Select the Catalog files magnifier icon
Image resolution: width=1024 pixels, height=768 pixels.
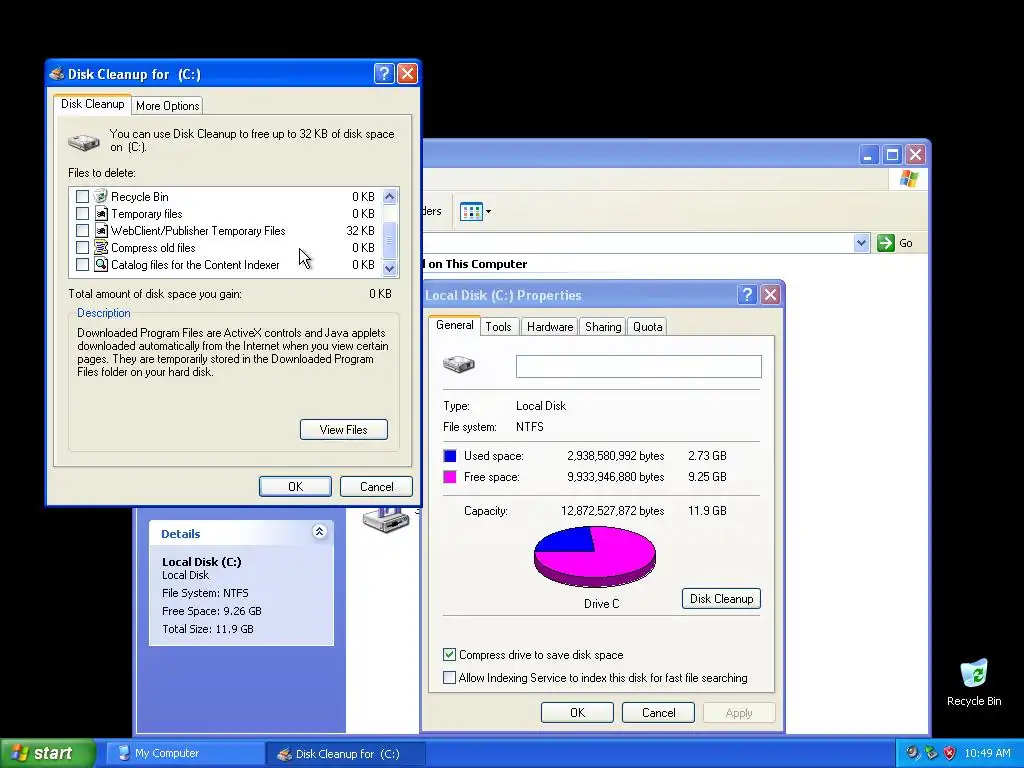(101, 264)
